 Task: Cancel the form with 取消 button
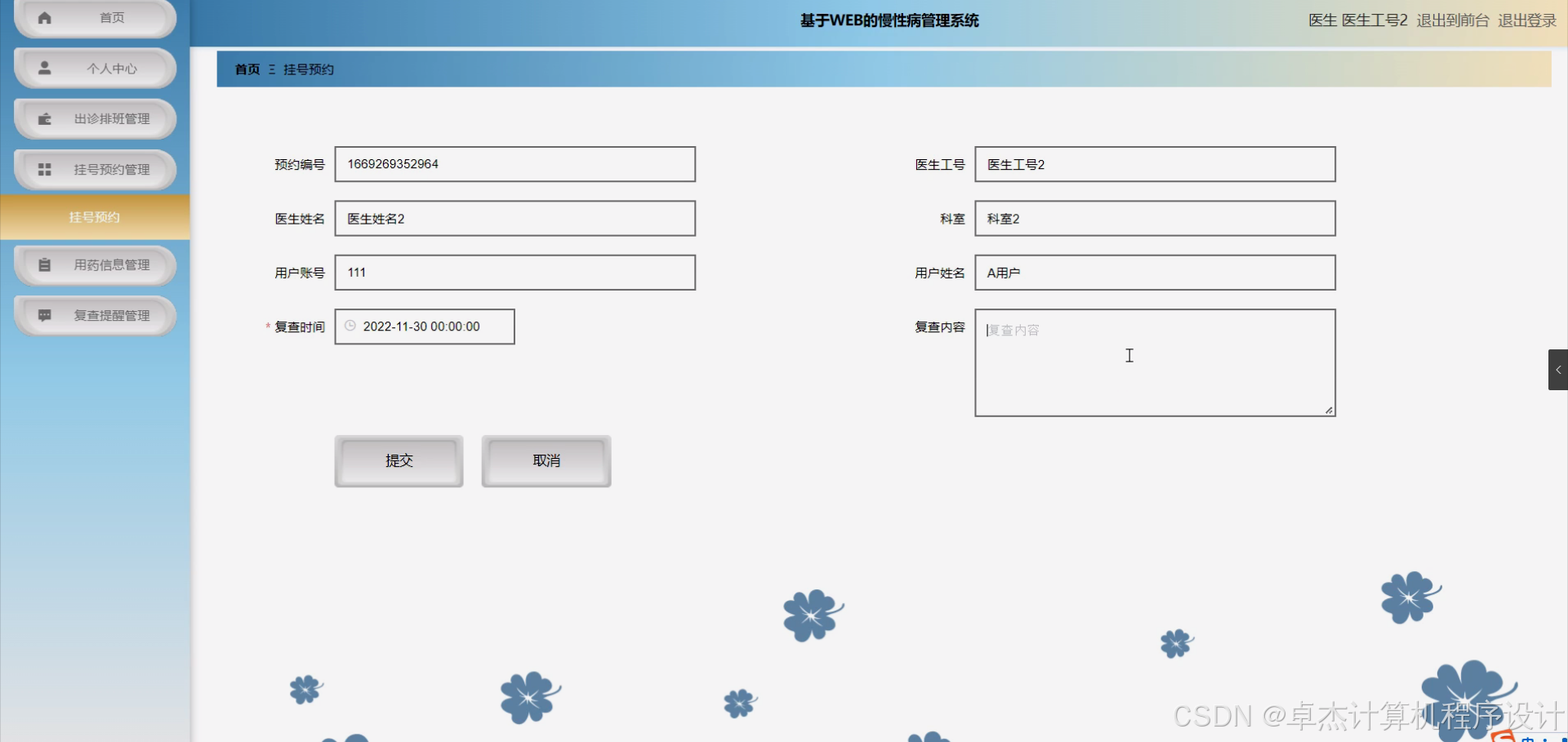[546, 461]
